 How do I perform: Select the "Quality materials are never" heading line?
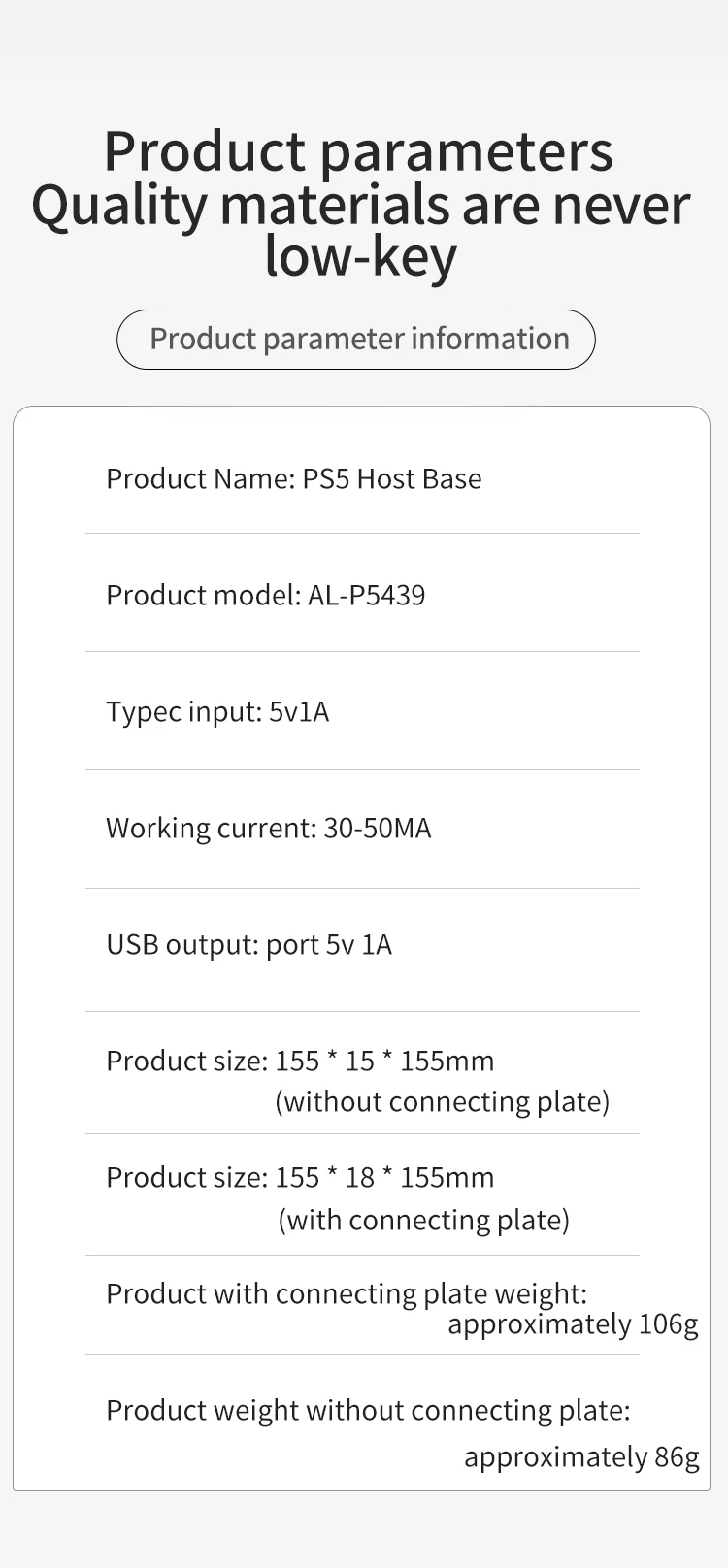coord(361,205)
